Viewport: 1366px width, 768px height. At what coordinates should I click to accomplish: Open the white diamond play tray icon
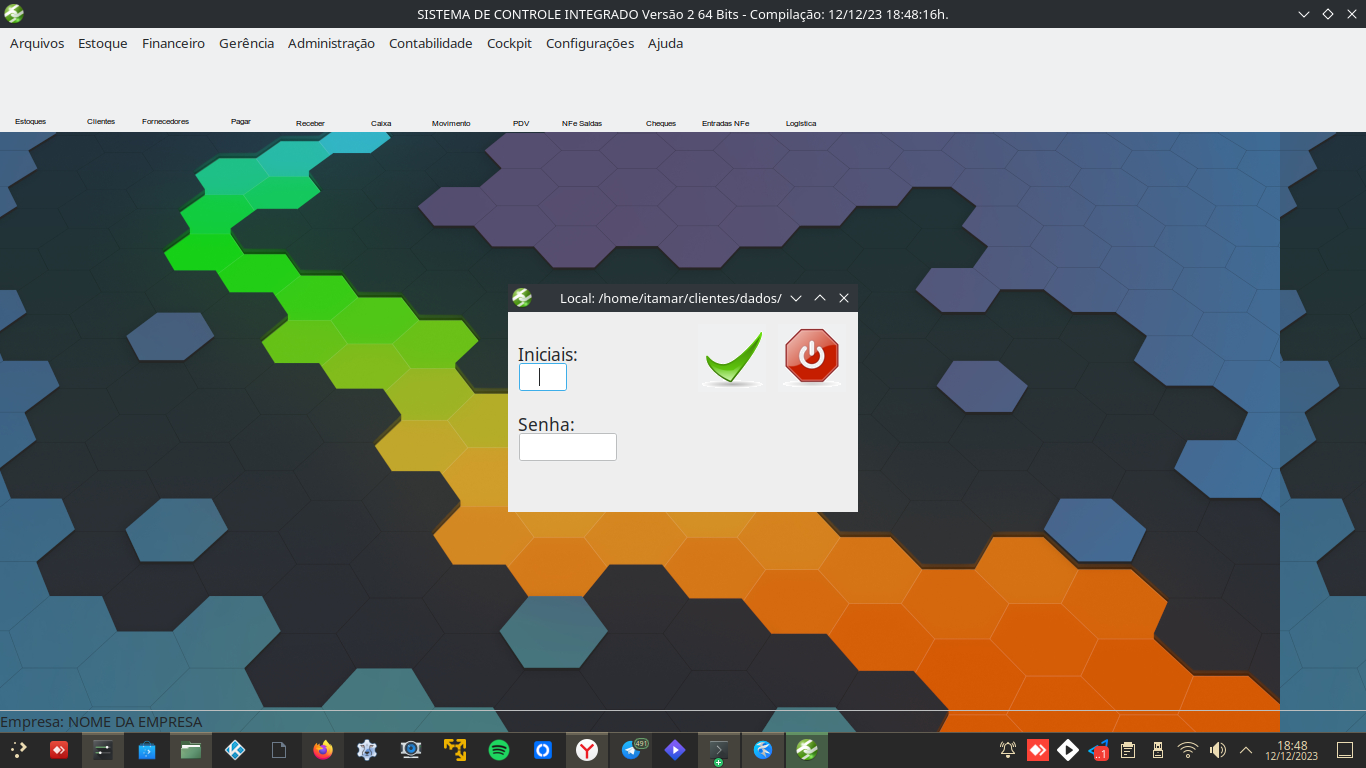pyautogui.click(x=1068, y=749)
